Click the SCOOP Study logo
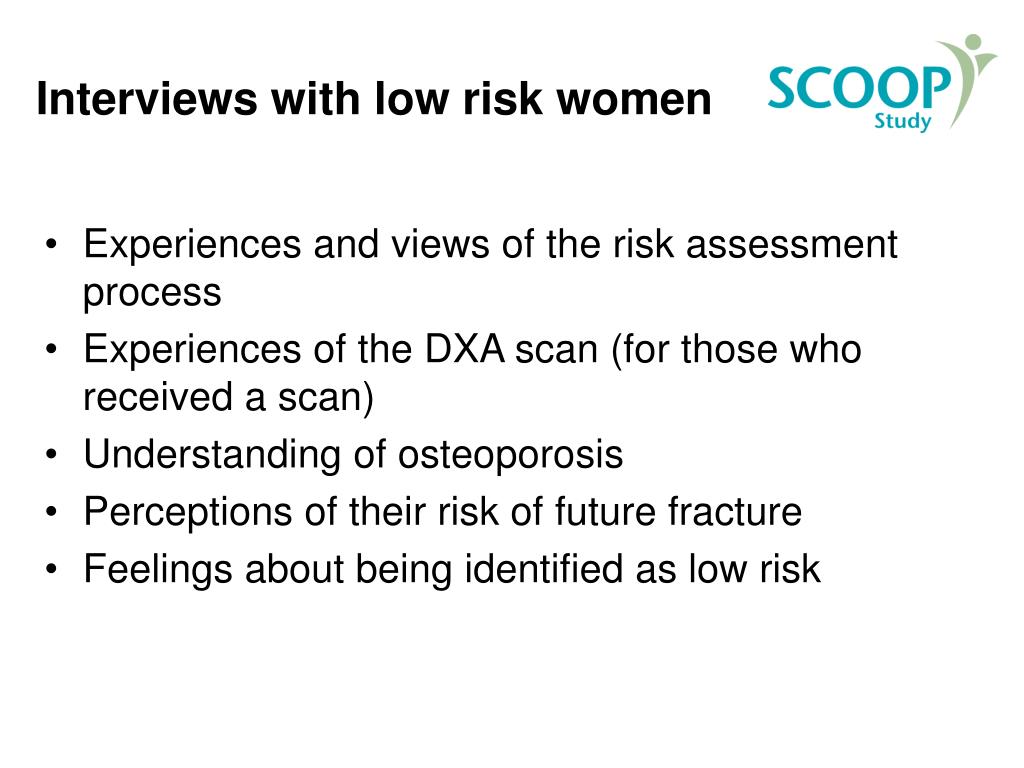This screenshot has height=768, width=1024. (x=882, y=83)
